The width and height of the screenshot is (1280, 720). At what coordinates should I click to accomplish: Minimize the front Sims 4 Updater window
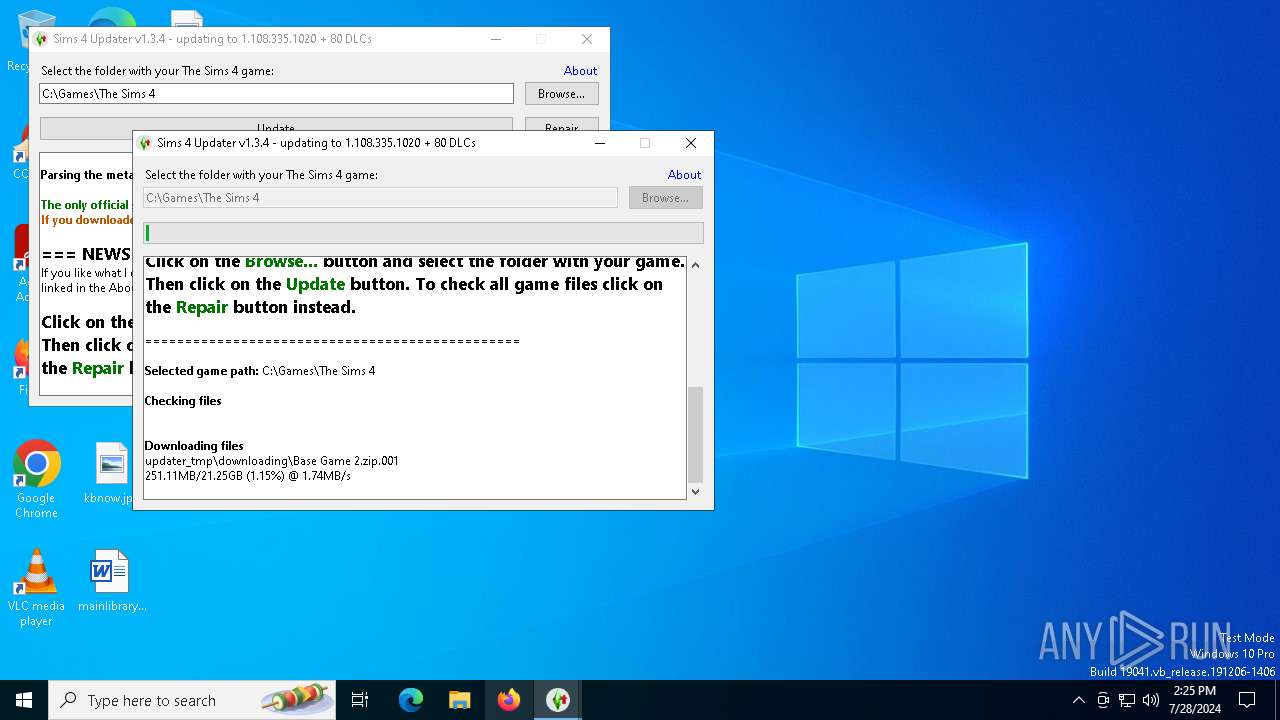click(599, 143)
